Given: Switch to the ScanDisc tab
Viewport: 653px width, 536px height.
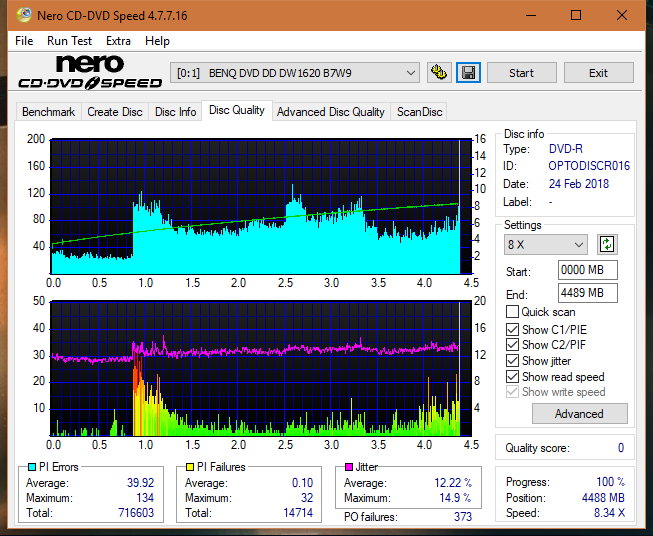Looking at the screenshot, I should tap(419, 112).
